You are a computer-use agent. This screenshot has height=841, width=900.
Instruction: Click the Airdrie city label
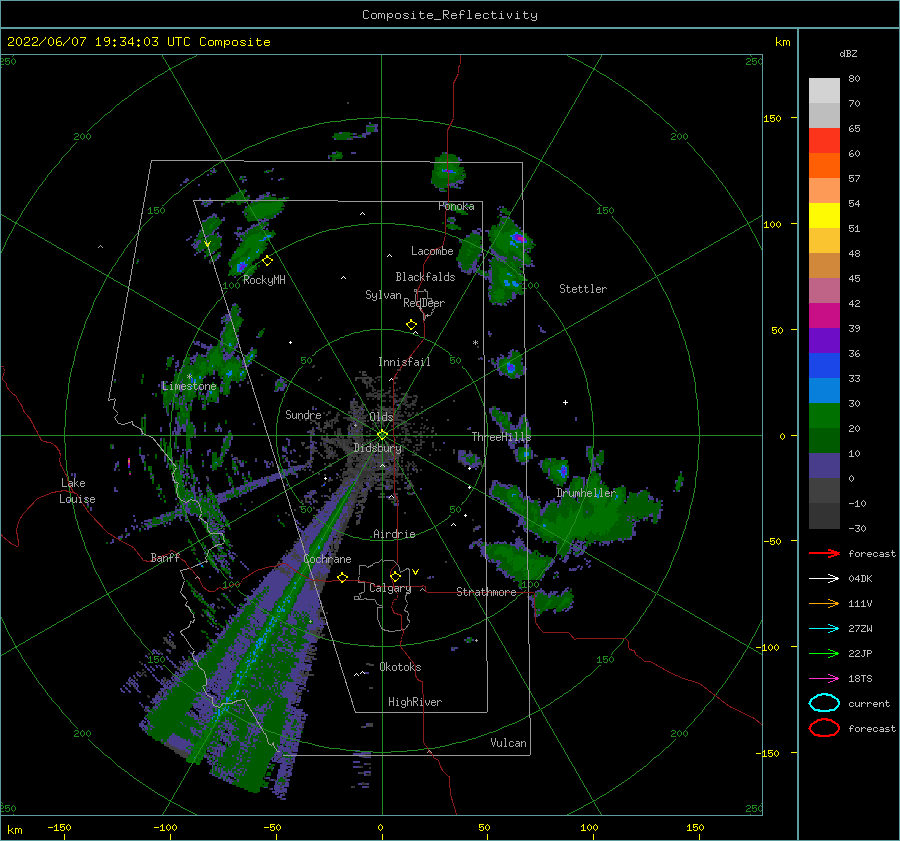pos(394,534)
